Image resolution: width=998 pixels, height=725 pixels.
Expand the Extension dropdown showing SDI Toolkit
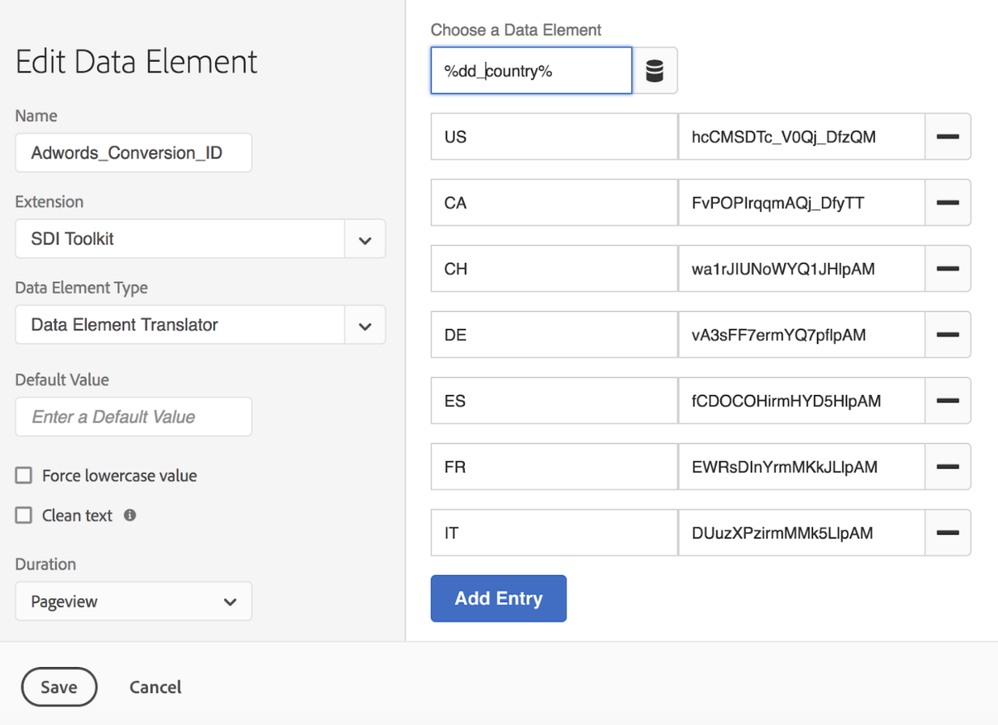[x=364, y=240]
